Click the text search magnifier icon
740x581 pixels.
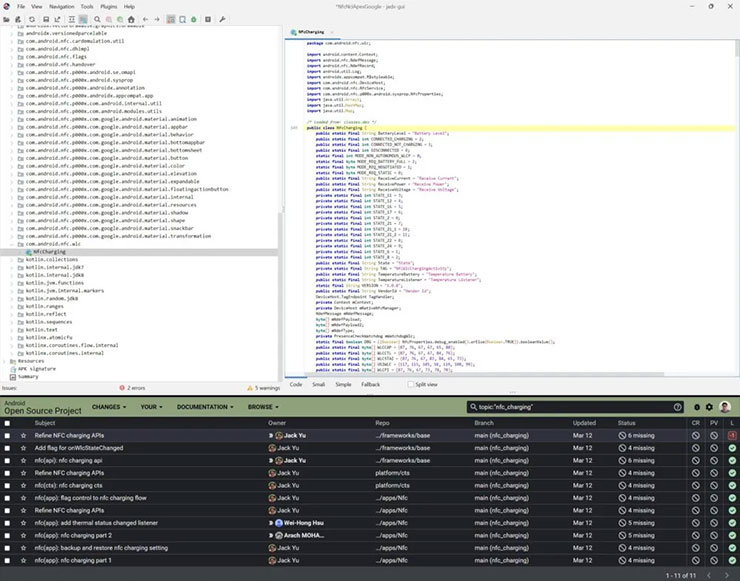tap(97, 18)
